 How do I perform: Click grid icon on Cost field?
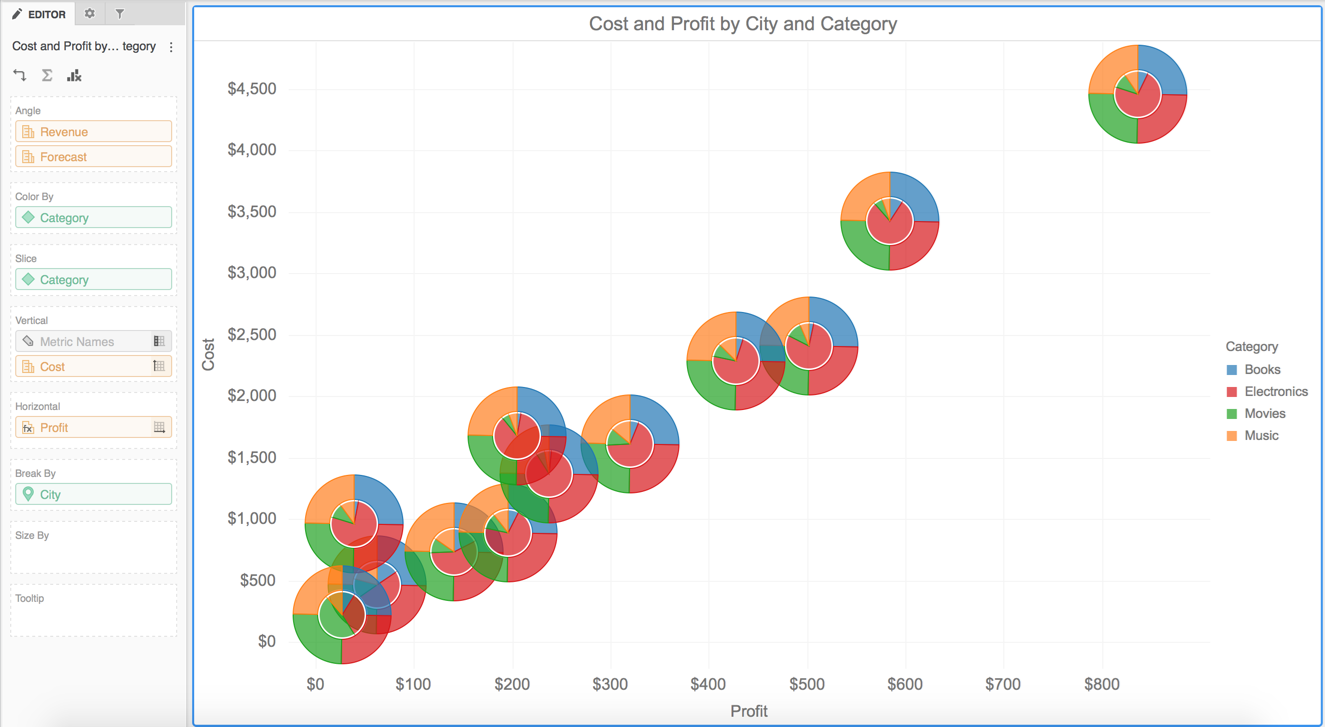(x=159, y=367)
